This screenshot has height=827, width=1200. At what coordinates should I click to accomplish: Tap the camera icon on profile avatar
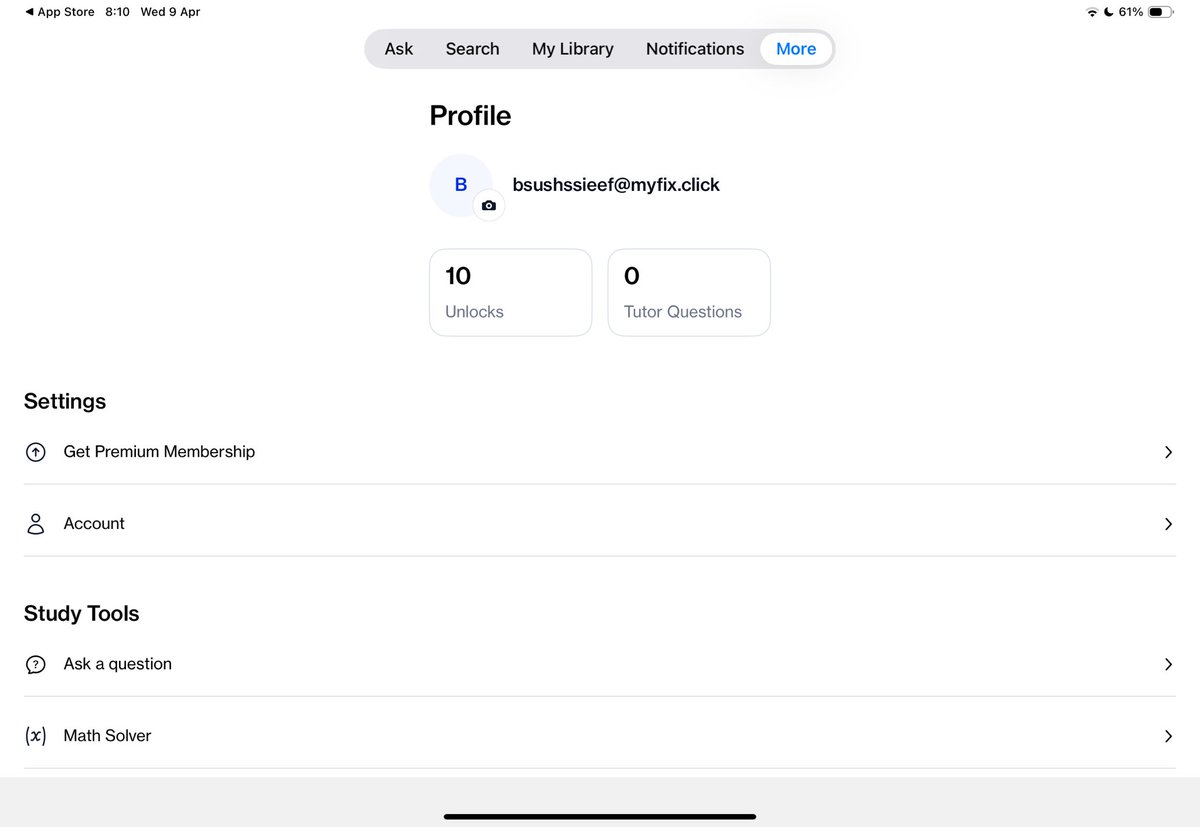point(488,205)
